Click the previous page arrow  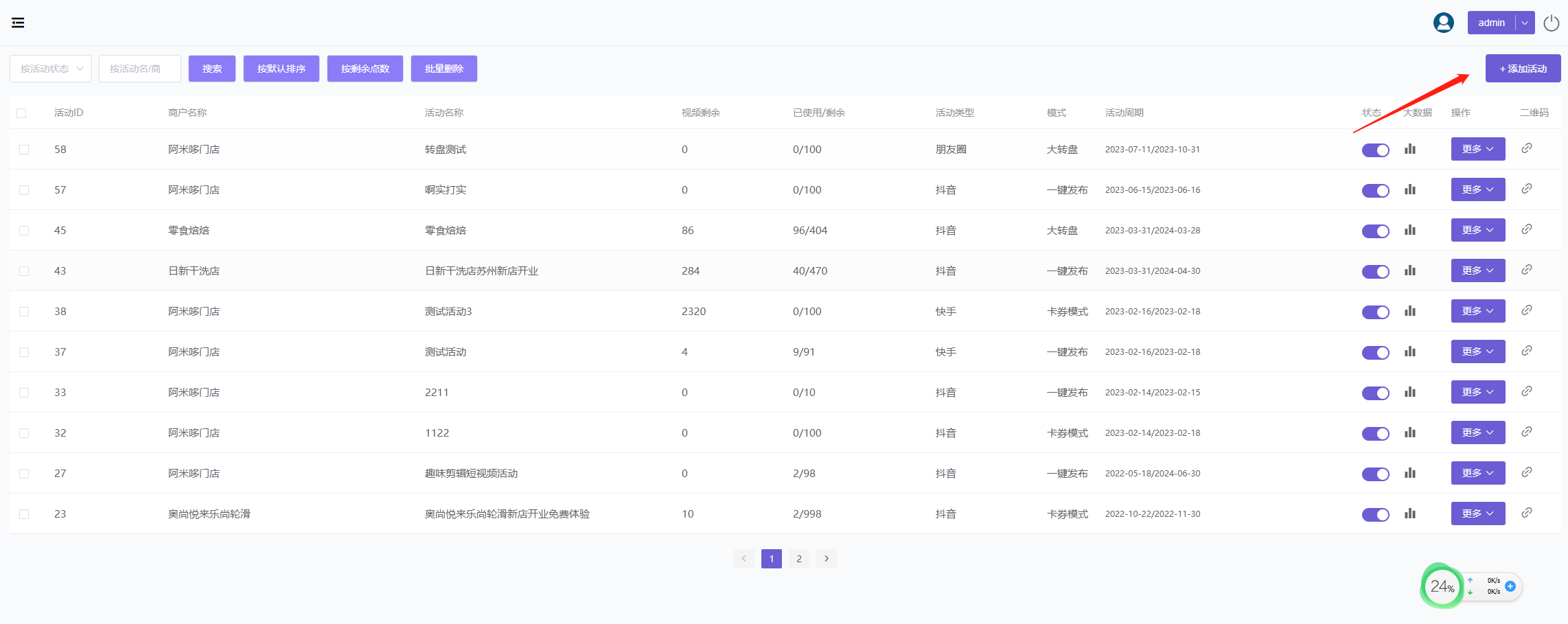point(744,559)
